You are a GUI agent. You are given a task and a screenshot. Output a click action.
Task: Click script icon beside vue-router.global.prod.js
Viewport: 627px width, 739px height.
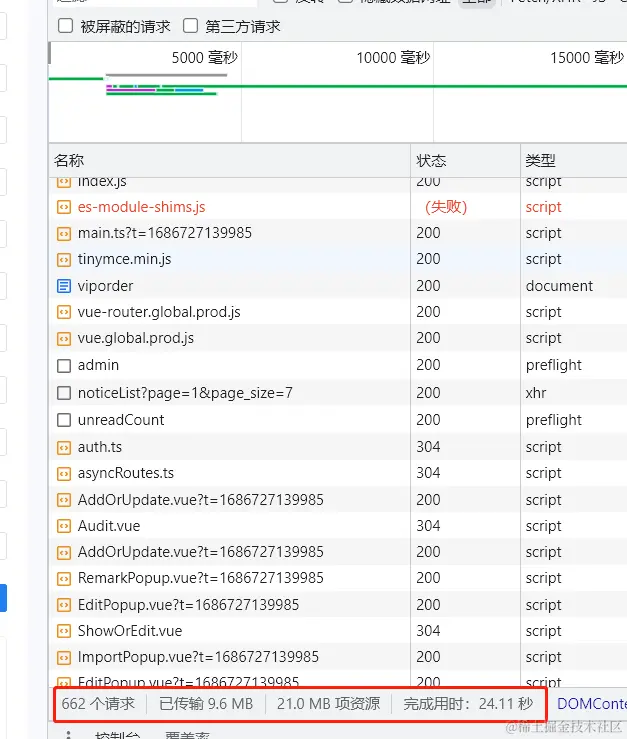64,312
